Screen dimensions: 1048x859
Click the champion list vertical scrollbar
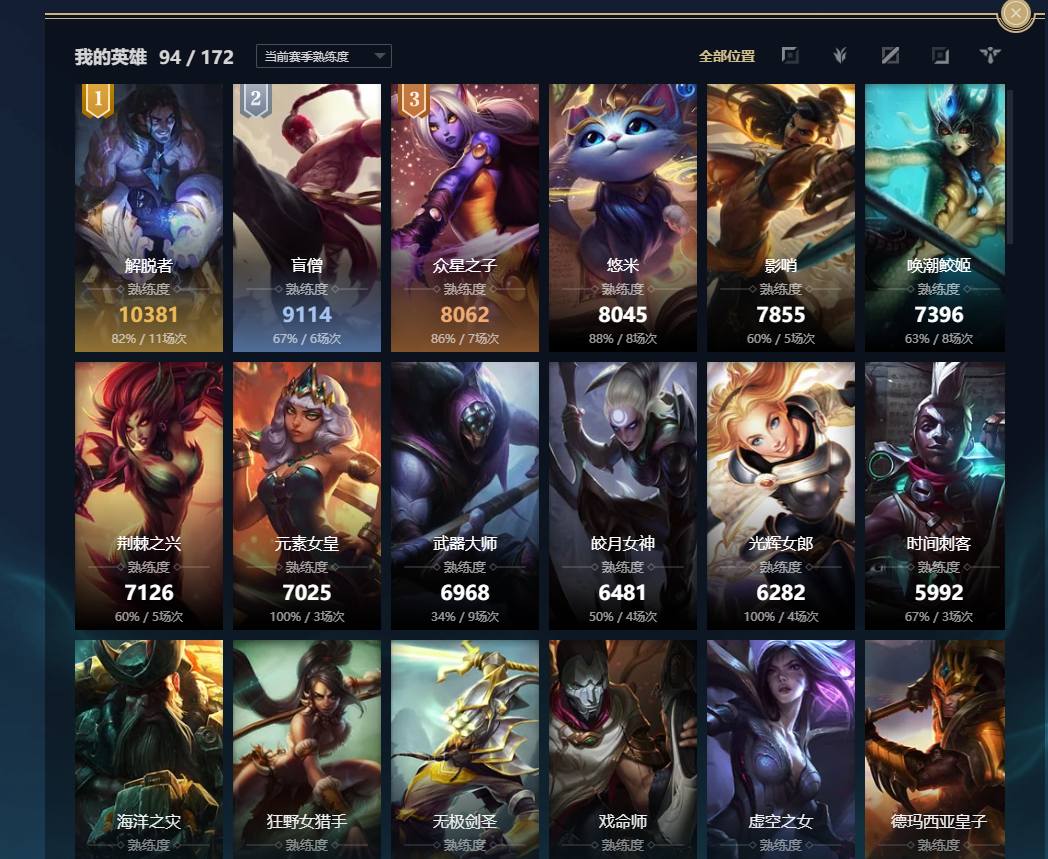1011,167
